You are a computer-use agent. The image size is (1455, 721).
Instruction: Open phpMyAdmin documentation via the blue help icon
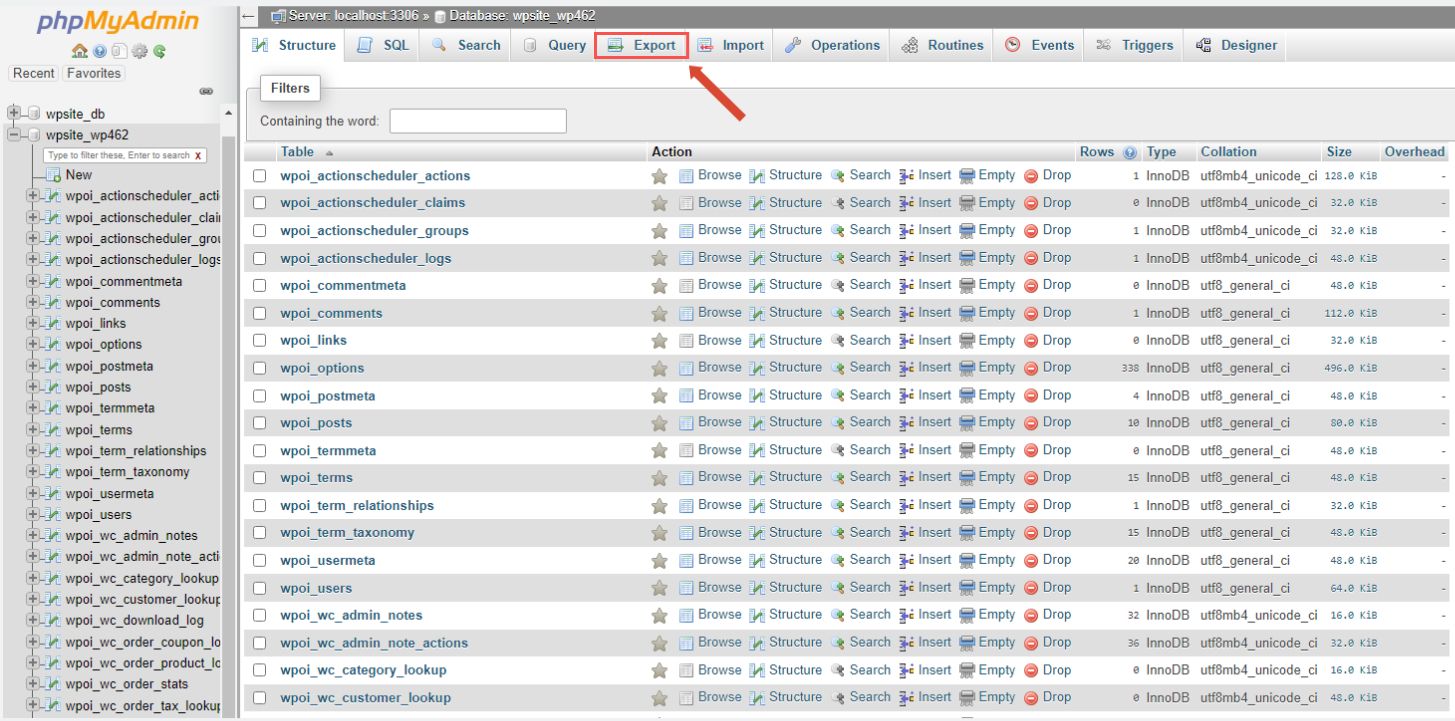[100, 51]
